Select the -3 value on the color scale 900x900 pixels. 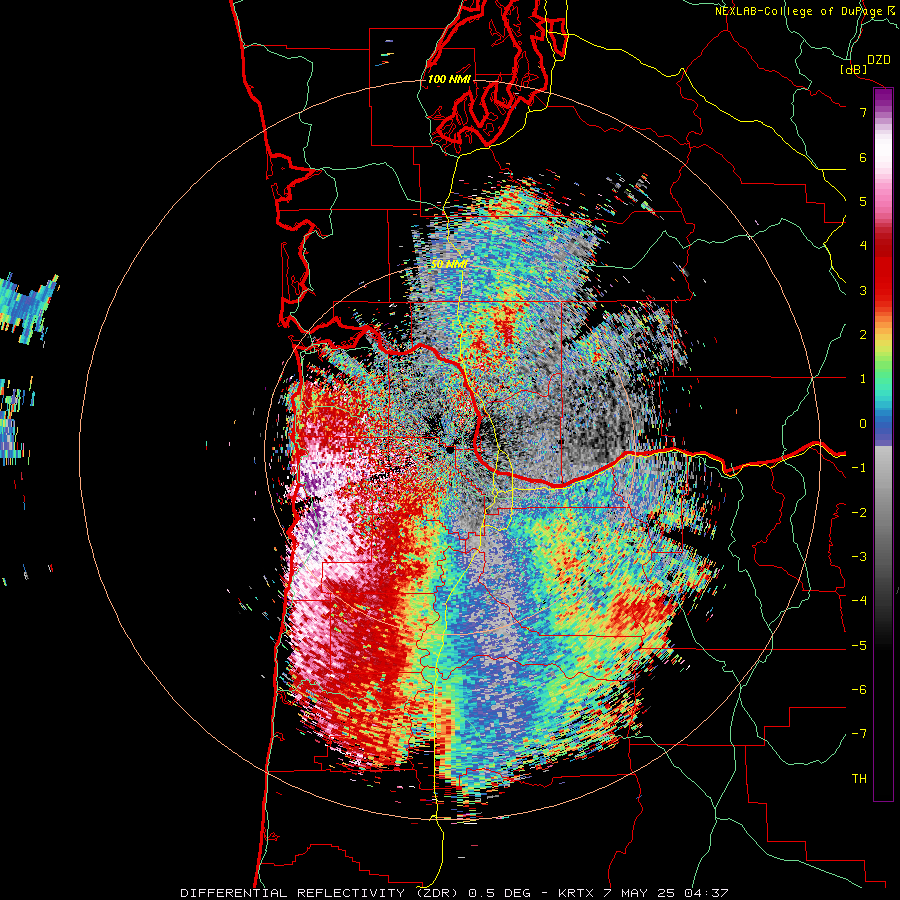point(859,556)
